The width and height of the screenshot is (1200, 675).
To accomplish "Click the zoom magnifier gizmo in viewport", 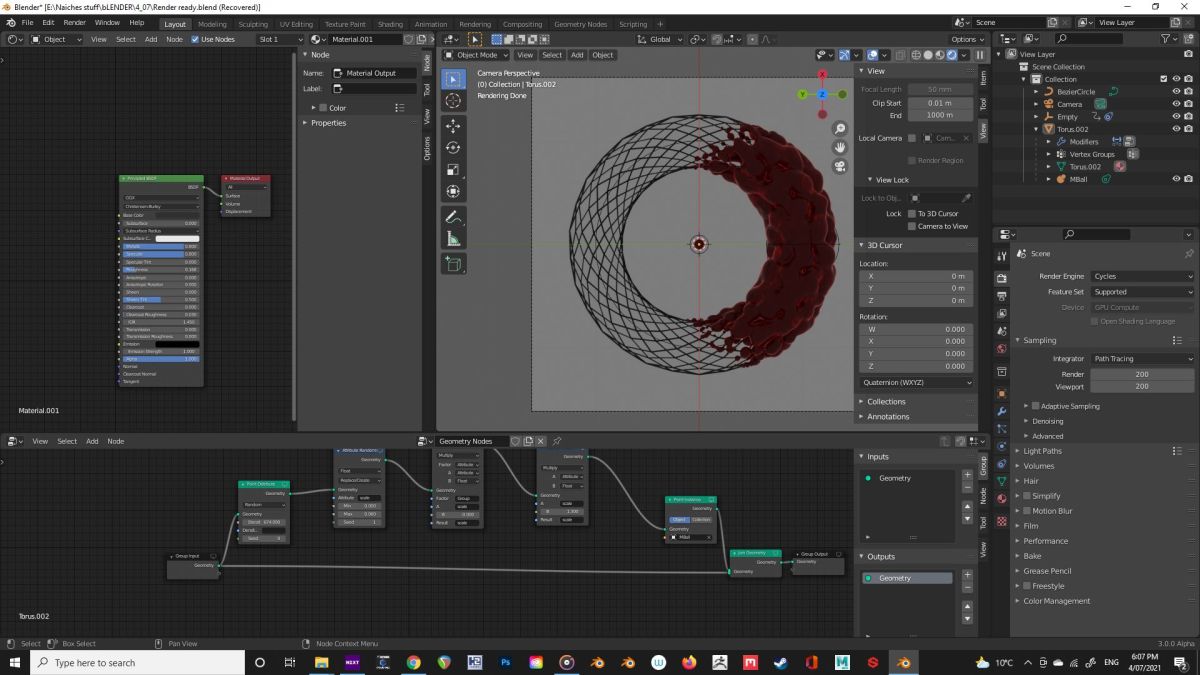I will tap(840, 129).
